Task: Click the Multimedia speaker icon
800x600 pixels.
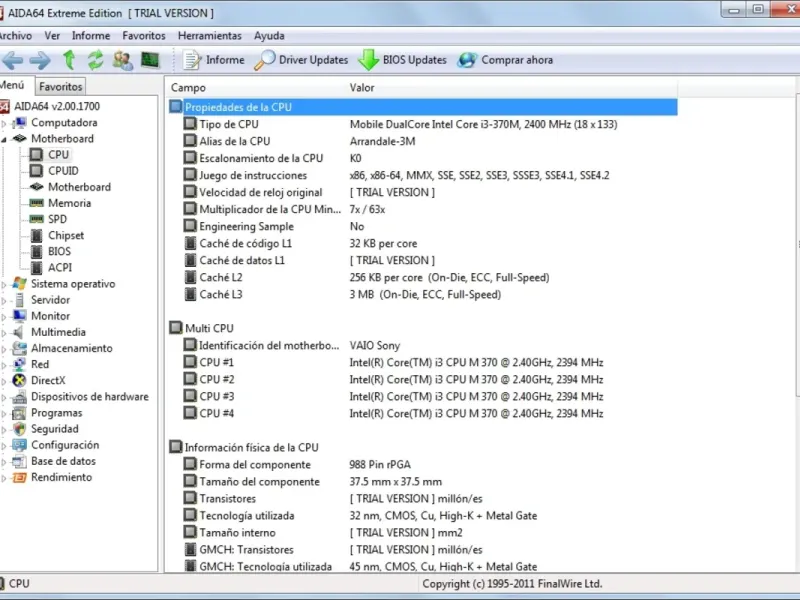Action: pyautogui.click(x=19, y=332)
